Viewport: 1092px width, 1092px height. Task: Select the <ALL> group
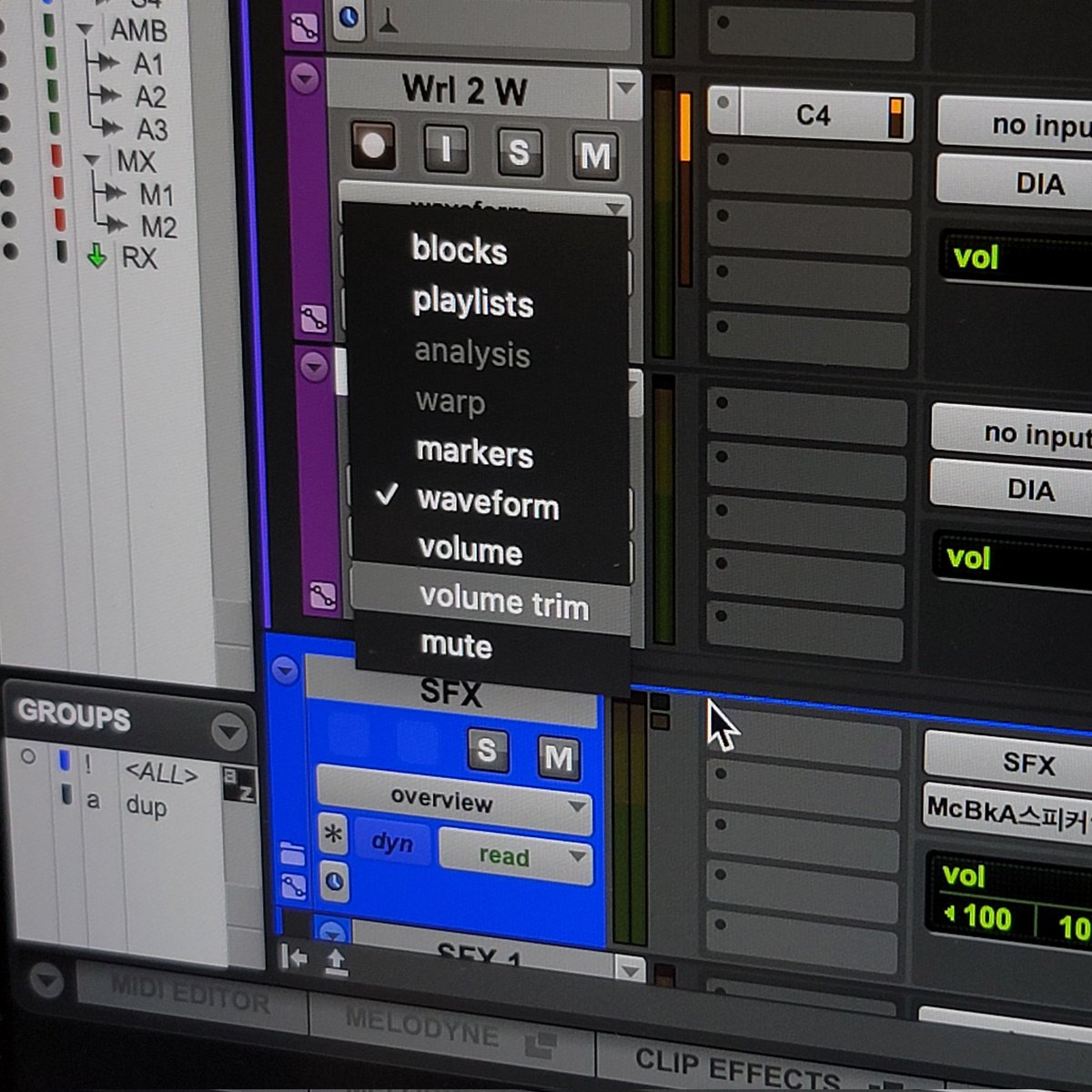pos(160,774)
